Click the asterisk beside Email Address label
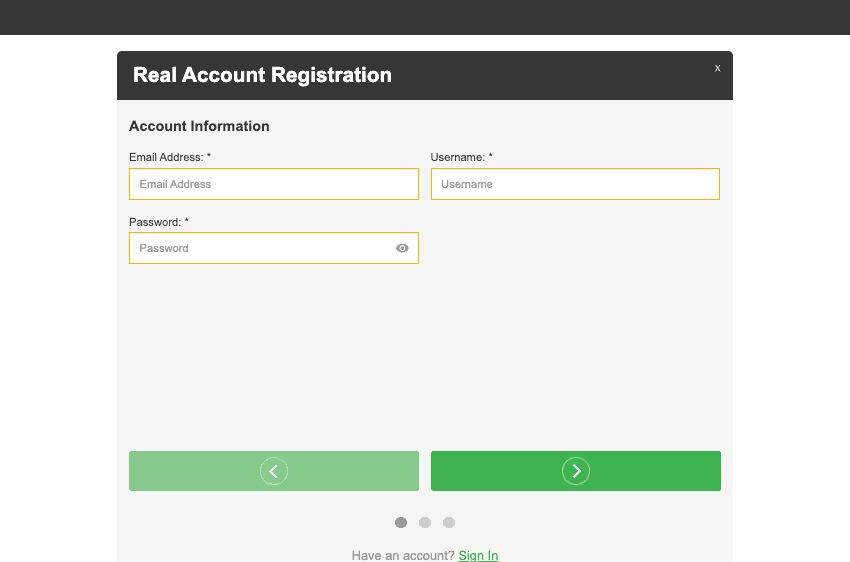850x562 pixels. point(209,157)
